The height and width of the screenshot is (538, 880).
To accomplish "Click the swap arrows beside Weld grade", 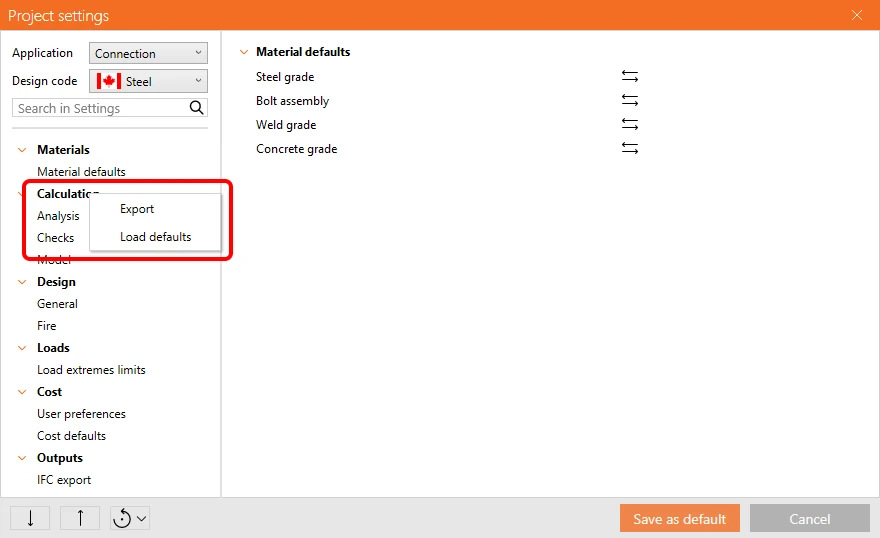I will [630, 125].
